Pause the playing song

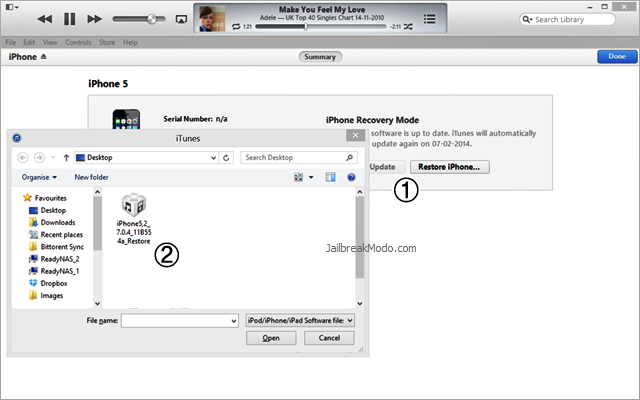click(x=69, y=19)
